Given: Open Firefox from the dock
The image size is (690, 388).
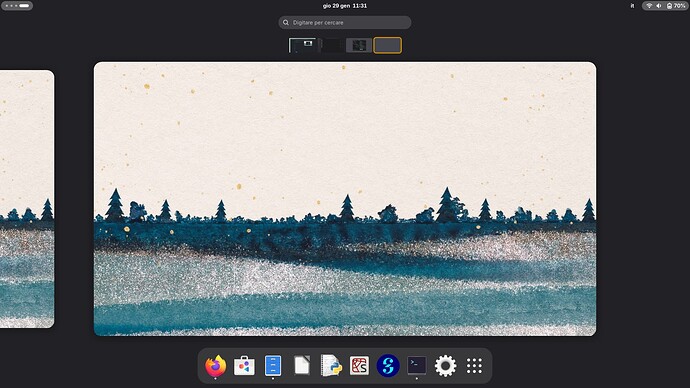Looking at the screenshot, I should 215,366.
